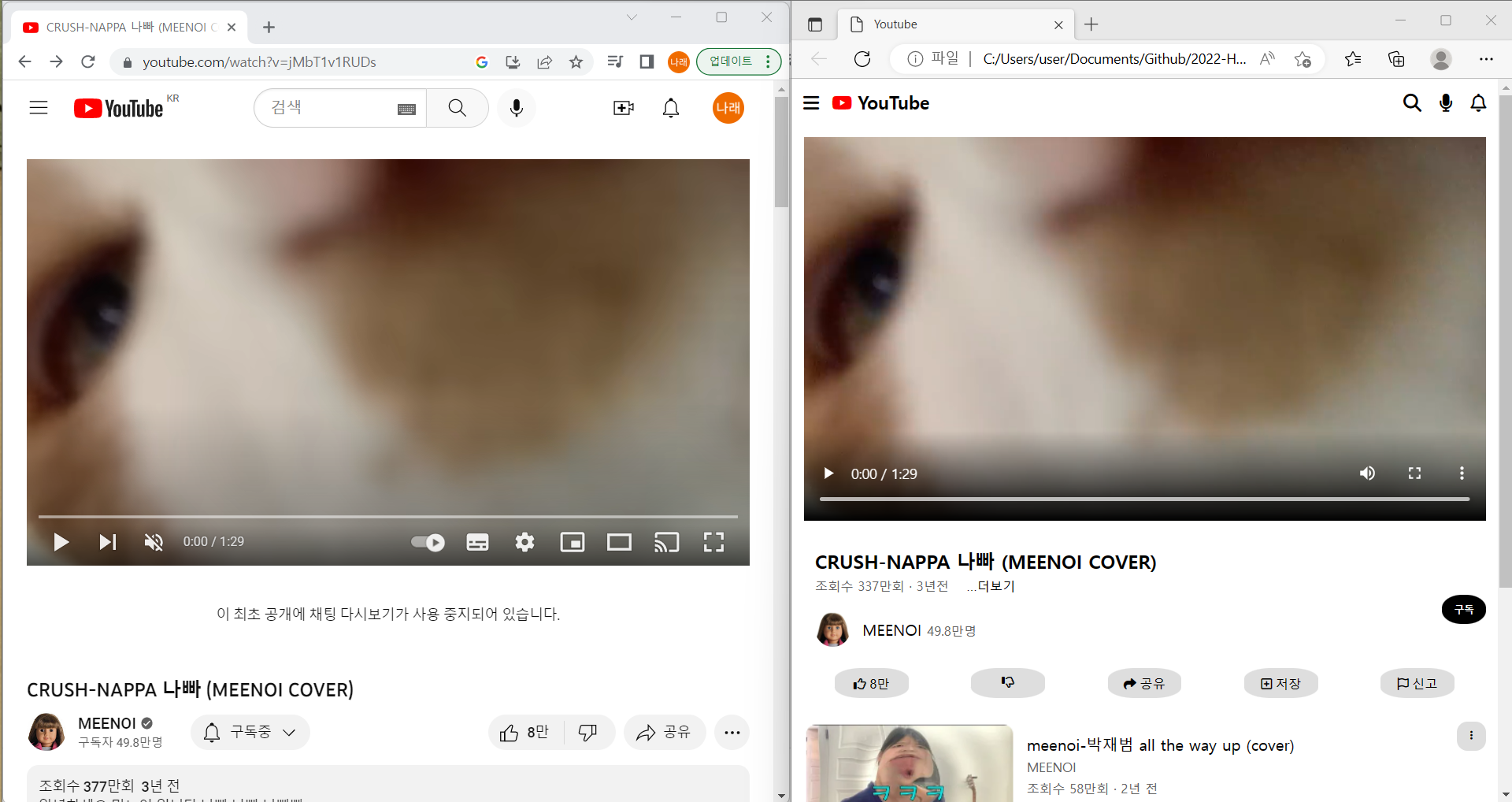Click the 업데이트 update button in Chrome
This screenshot has height=802, width=1512.
click(738, 61)
